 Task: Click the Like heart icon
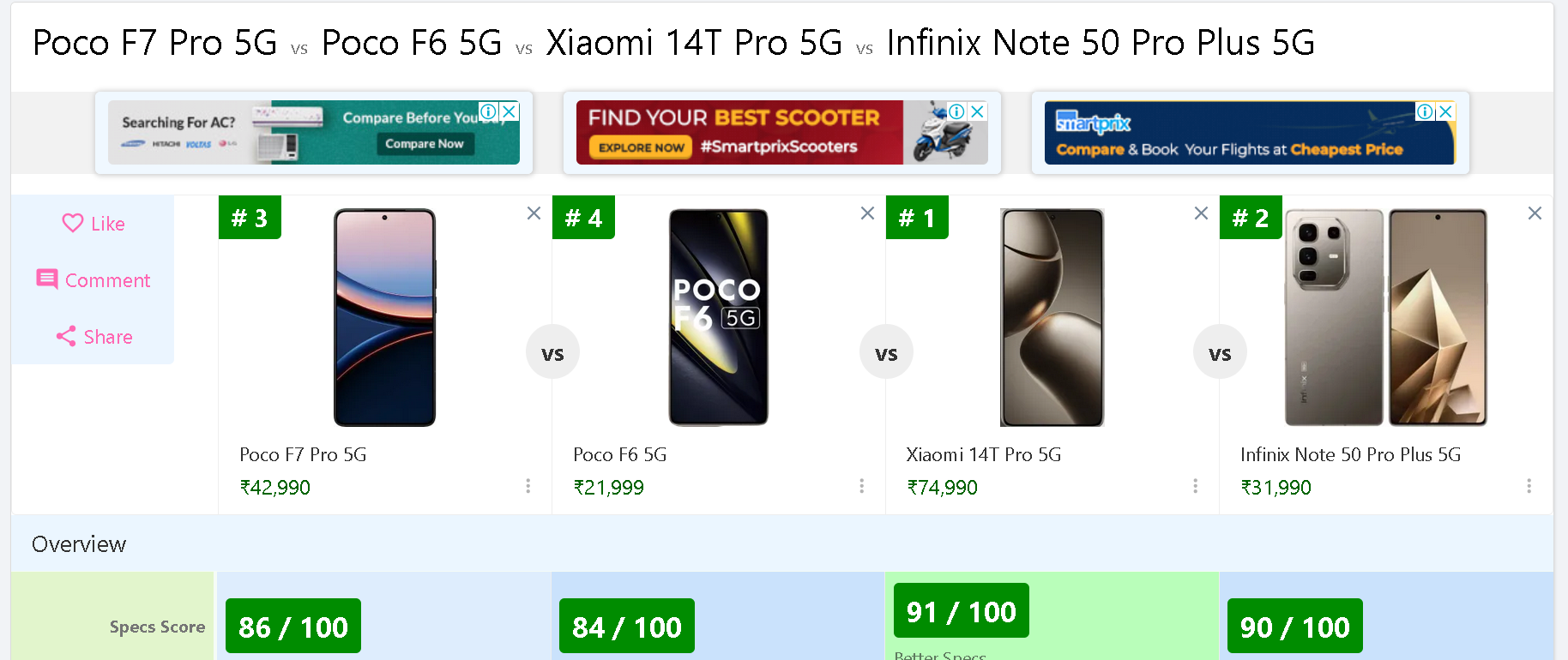click(73, 223)
